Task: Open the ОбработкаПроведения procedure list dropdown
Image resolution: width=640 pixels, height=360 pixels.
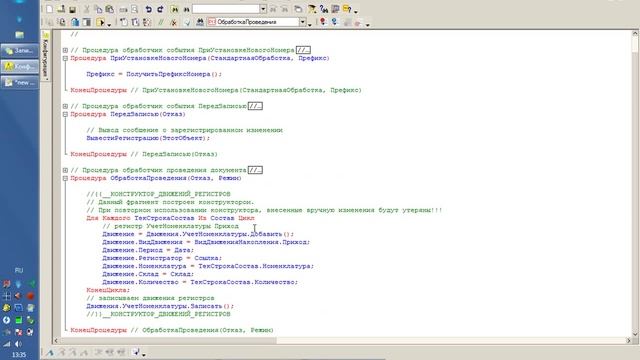Action: tap(302, 22)
